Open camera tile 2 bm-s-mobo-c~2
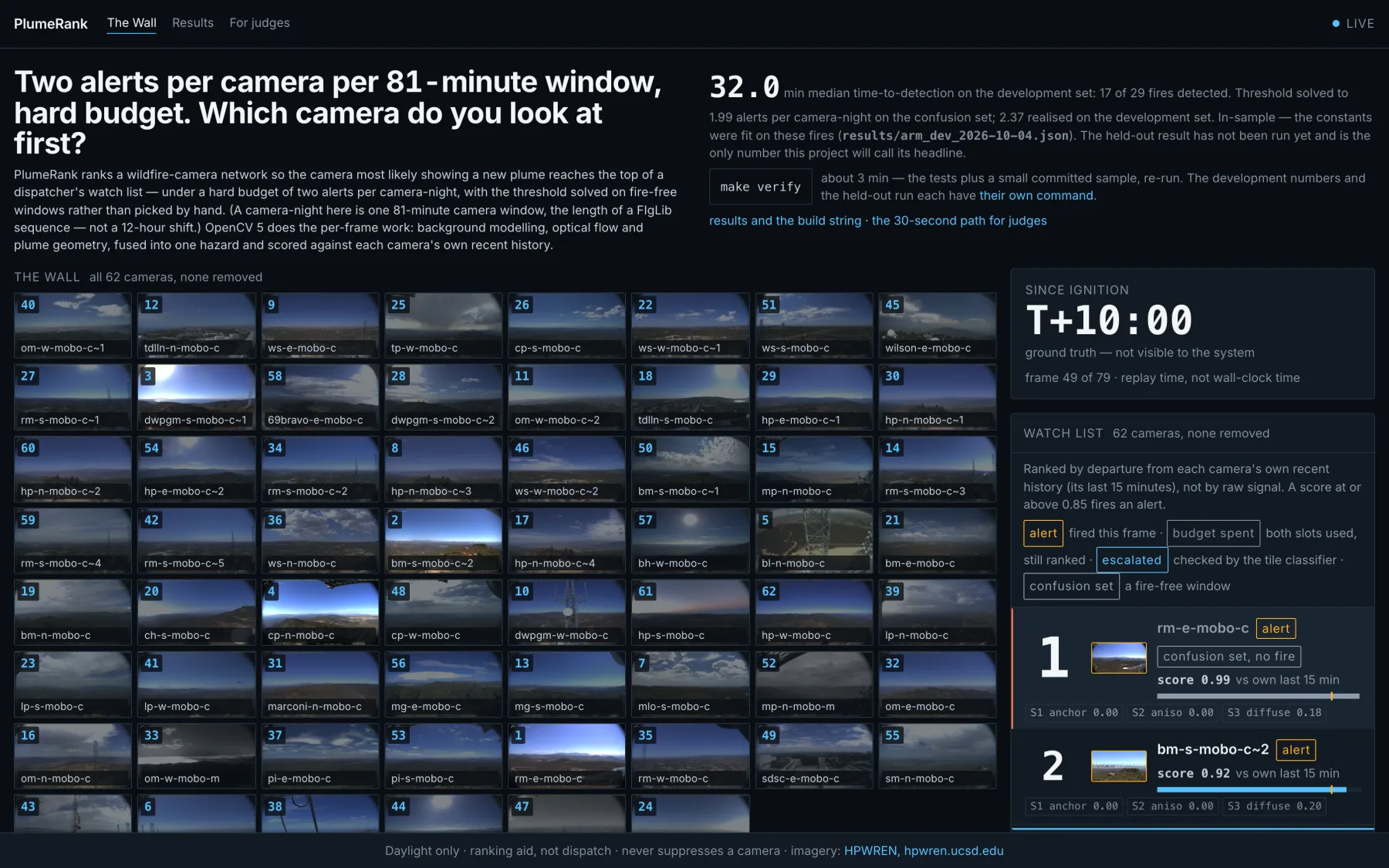Image resolution: width=1389 pixels, height=868 pixels. click(x=443, y=540)
